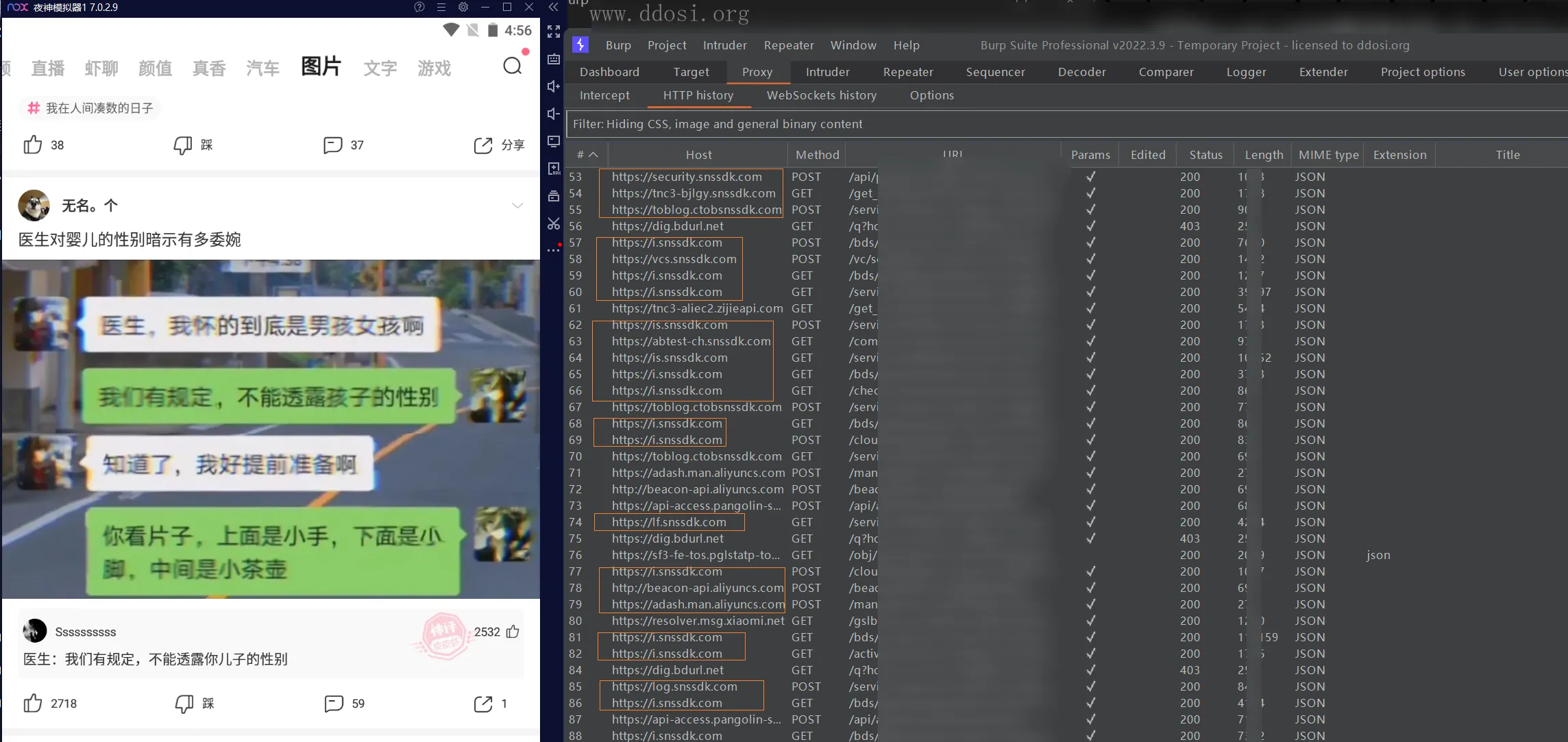The width and height of the screenshot is (1568, 742).
Task: Open the Repeater menu in the menu bar
Action: (x=789, y=45)
